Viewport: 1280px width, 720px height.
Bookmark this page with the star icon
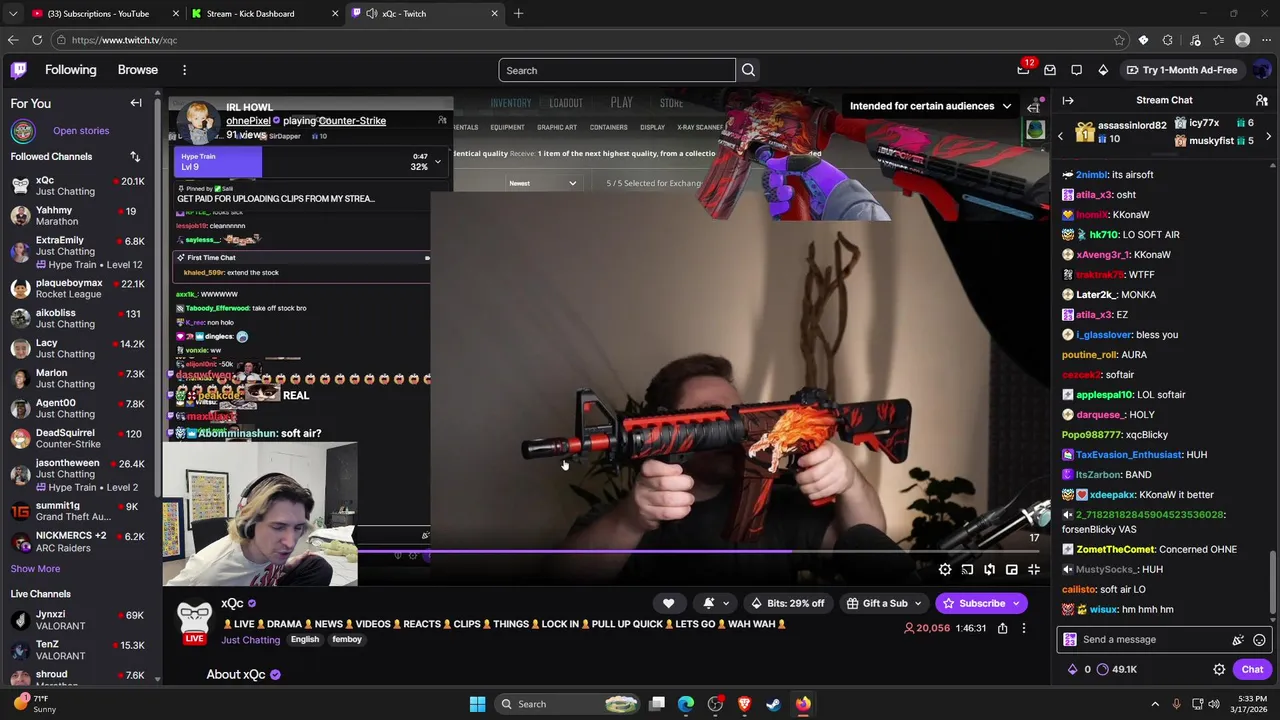[1119, 40]
